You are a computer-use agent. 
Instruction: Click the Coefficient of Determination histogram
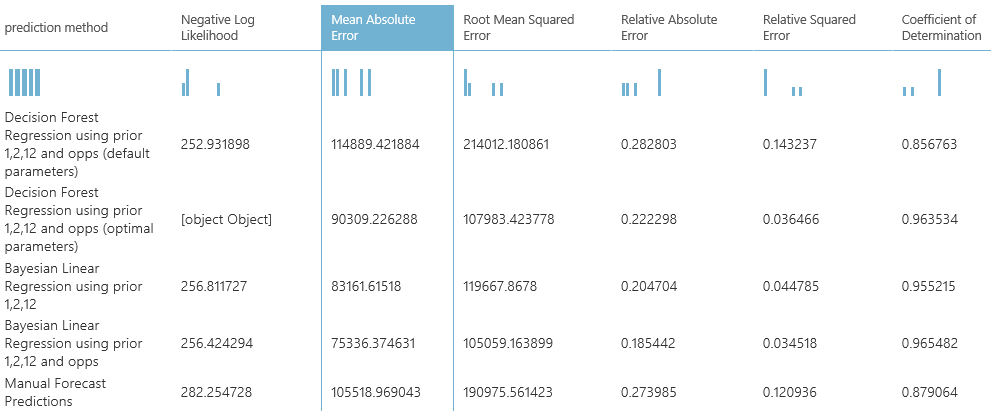[x=922, y=82]
